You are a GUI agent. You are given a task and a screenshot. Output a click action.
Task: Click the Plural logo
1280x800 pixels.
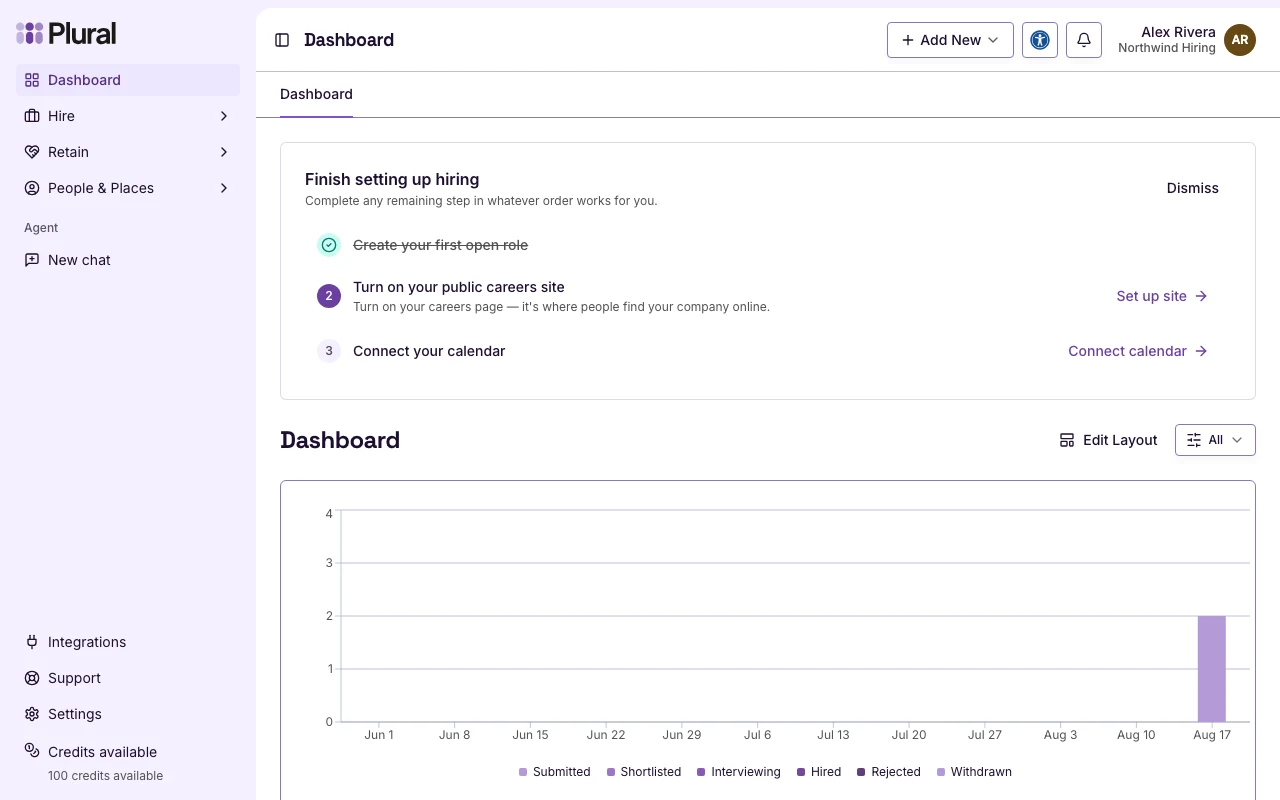[x=66, y=33]
